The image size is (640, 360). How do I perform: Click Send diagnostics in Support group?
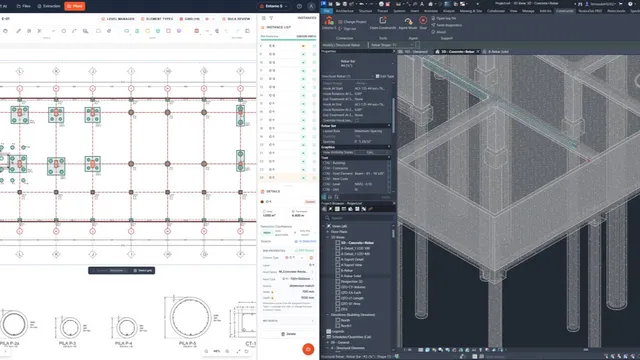(x=447, y=25)
